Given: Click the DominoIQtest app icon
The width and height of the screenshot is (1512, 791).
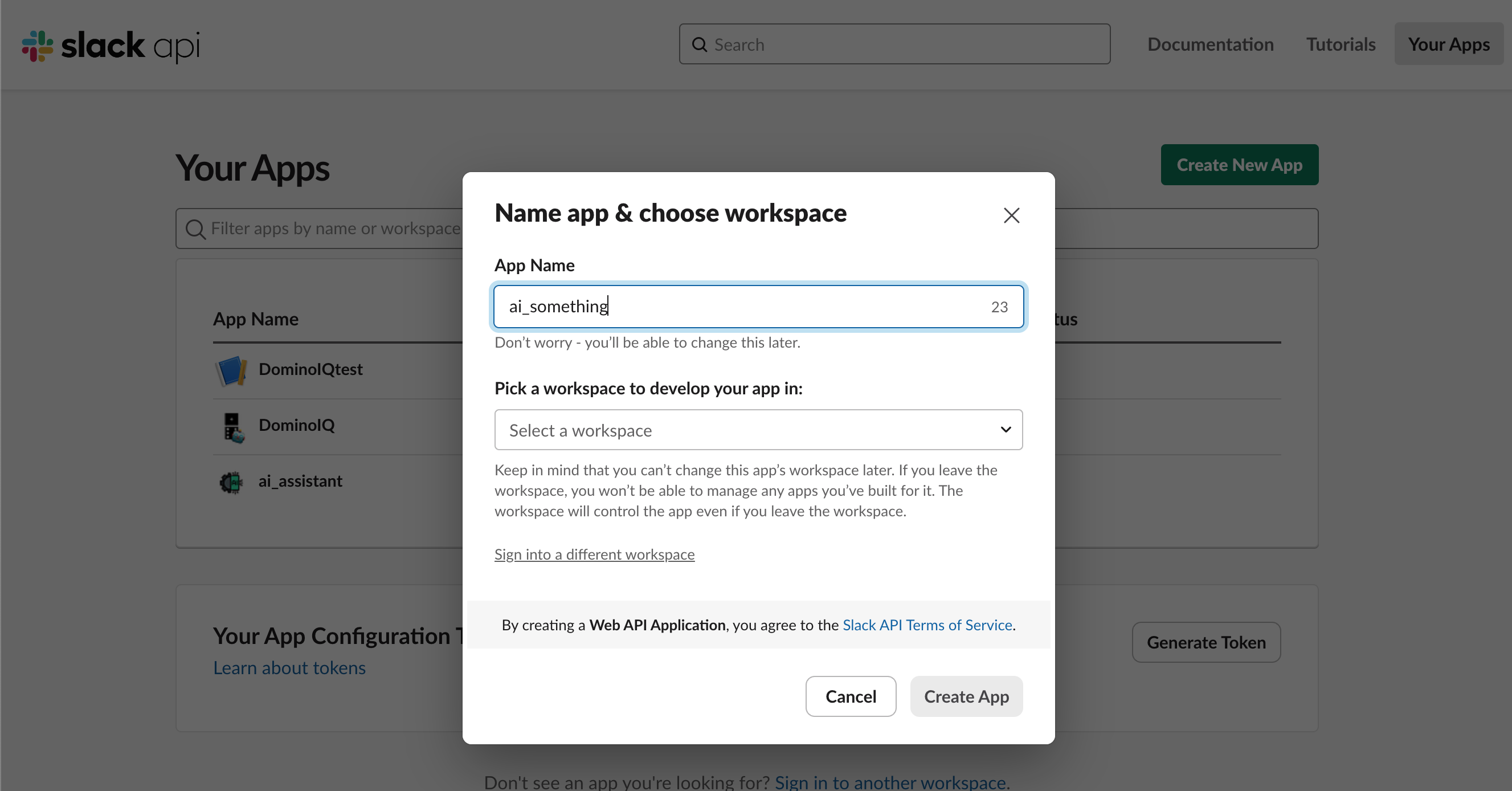Looking at the screenshot, I should (x=231, y=370).
